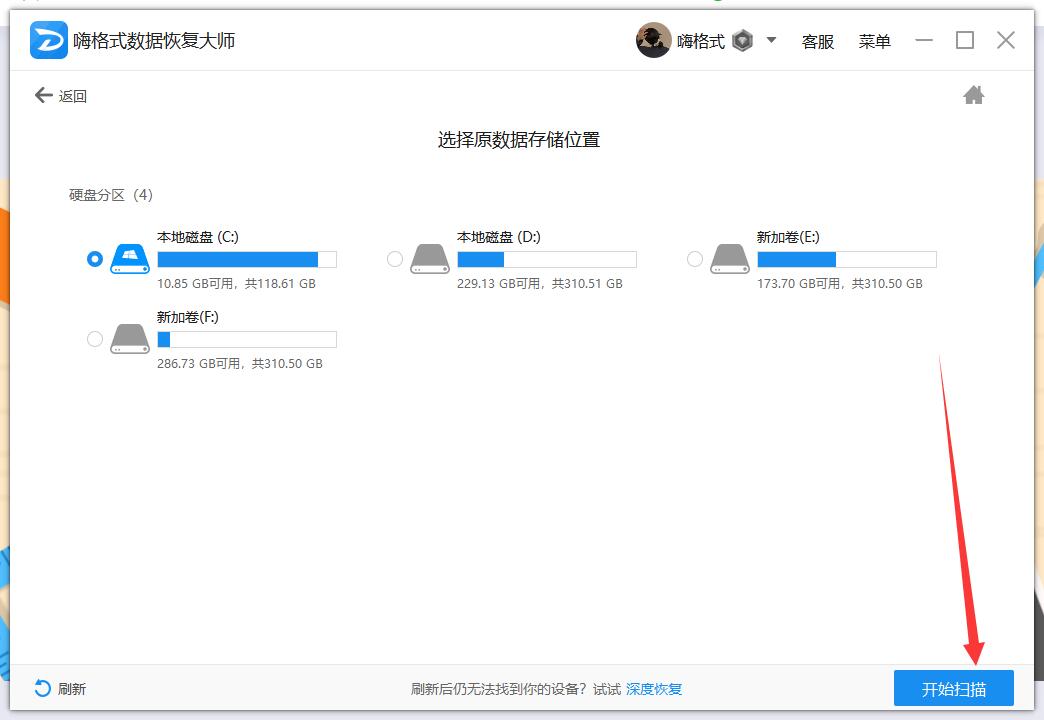Select the 新加卷(E:) radio button

click(x=694, y=258)
